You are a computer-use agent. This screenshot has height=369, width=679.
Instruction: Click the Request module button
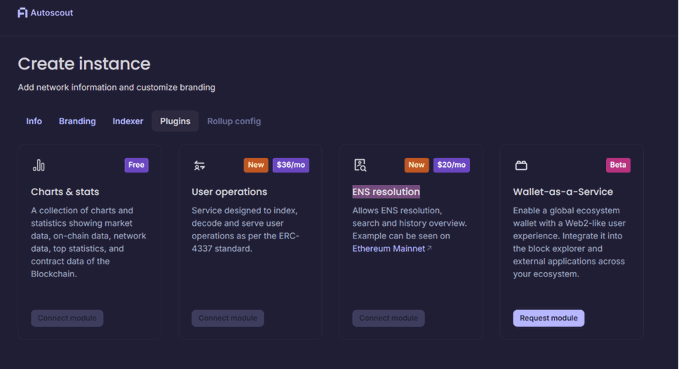tap(549, 318)
